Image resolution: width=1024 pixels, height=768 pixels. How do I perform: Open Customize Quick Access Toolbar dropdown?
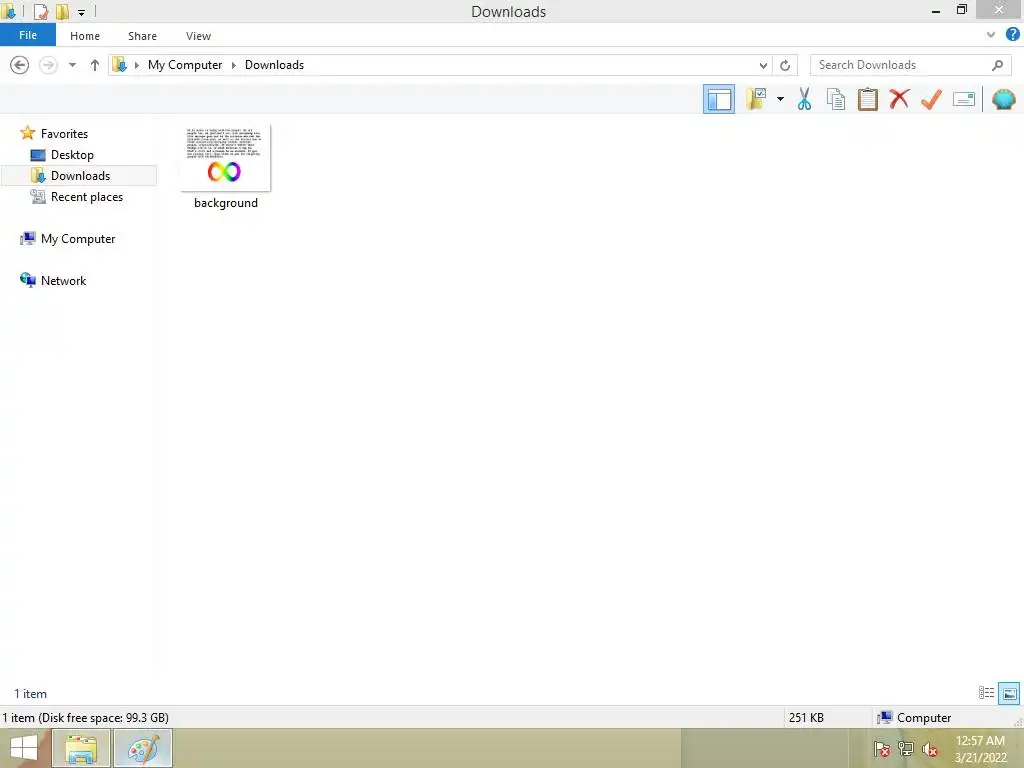[82, 12]
